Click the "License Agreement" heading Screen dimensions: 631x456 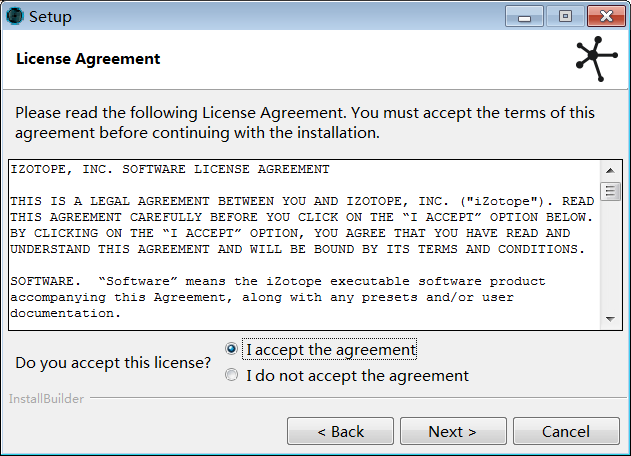[88, 59]
